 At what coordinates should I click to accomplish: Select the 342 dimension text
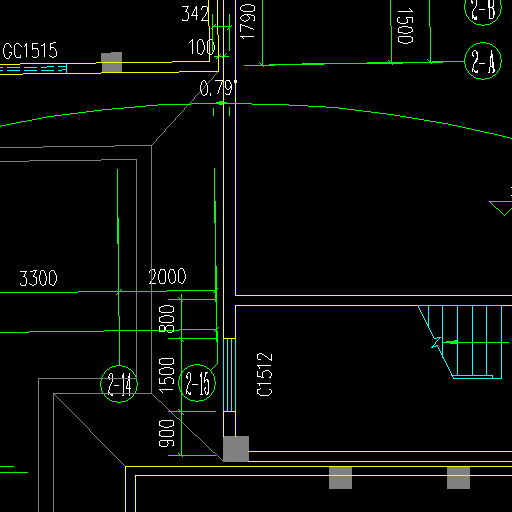tap(195, 14)
